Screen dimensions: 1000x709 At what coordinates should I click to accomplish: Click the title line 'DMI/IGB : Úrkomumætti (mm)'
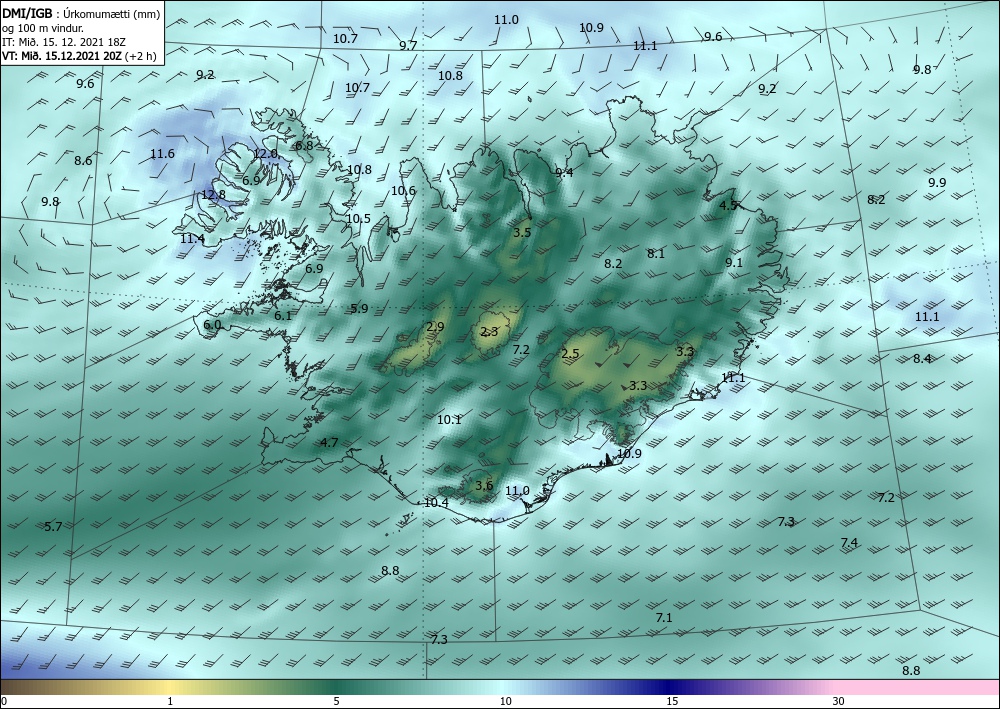(81, 13)
